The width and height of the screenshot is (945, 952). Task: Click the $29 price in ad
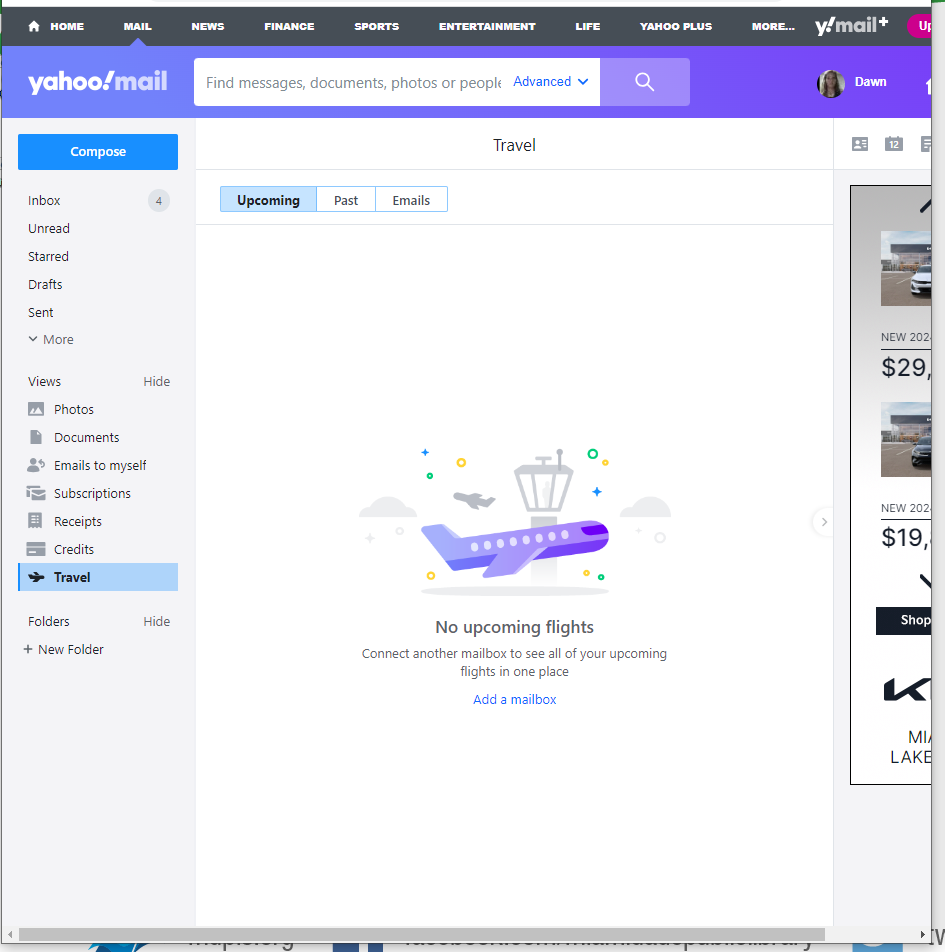pyautogui.click(x=906, y=367)
